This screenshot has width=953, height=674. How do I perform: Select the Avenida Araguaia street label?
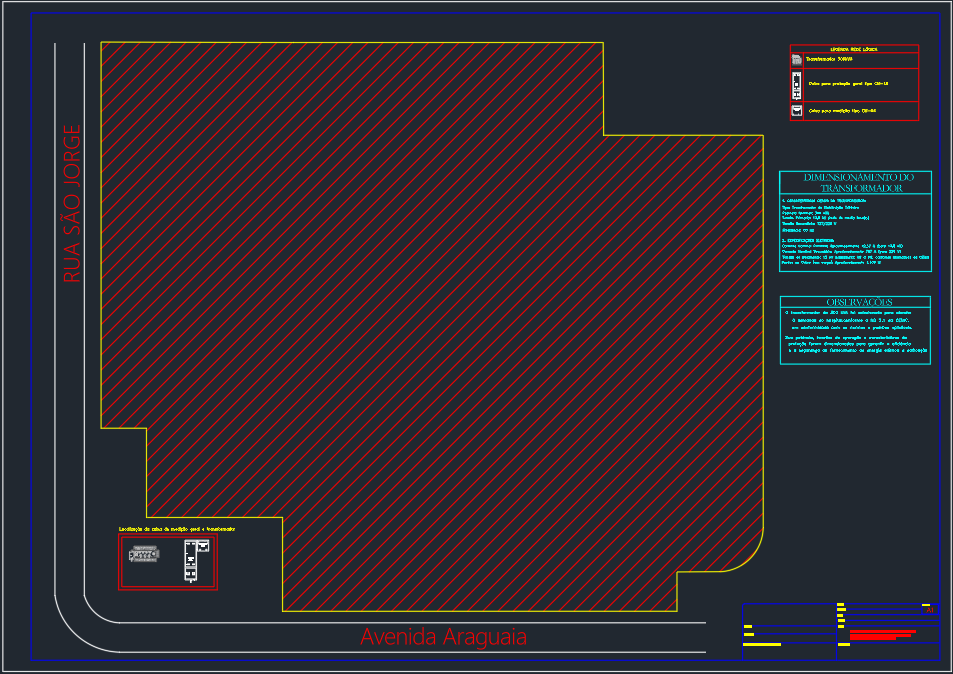[443, 637]
